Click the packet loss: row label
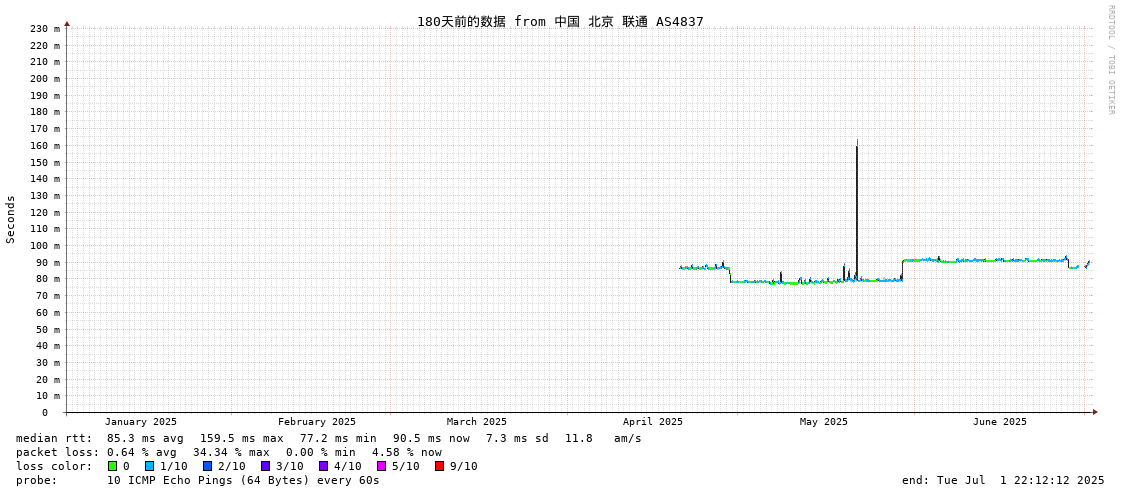This screenshot has height=494, width=1121. 57,452
